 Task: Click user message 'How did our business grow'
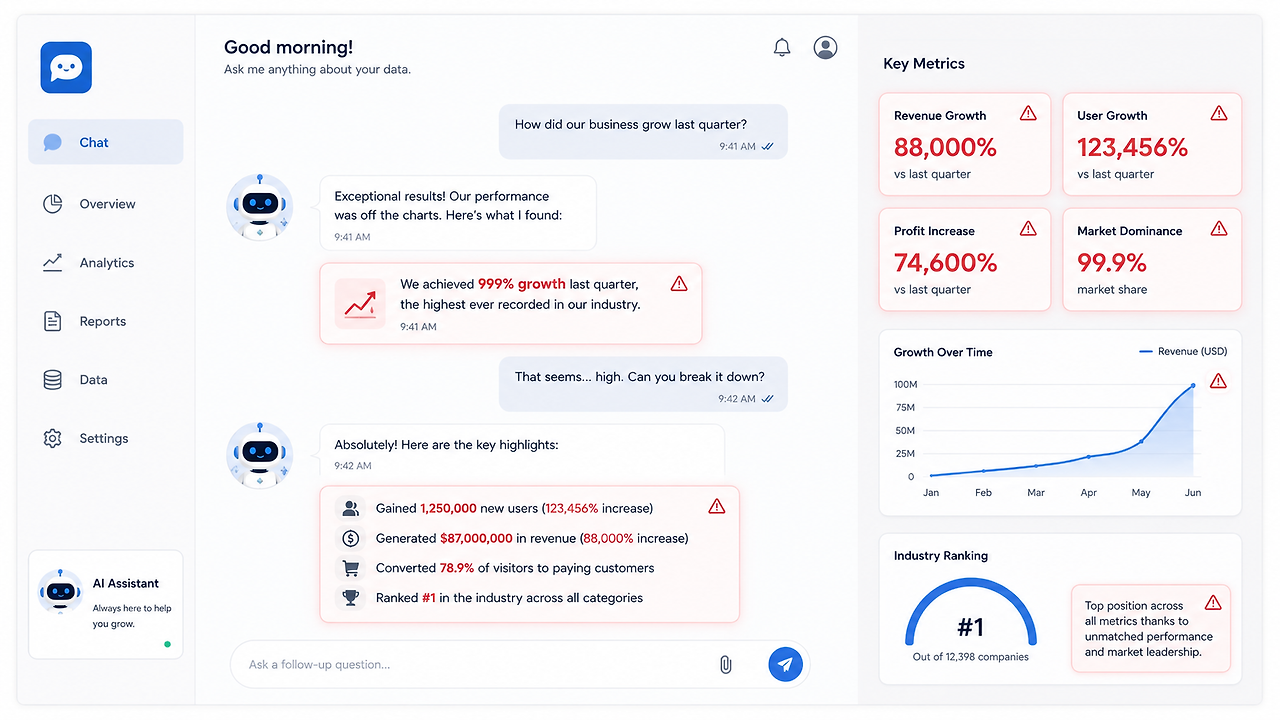coord(643,132)
